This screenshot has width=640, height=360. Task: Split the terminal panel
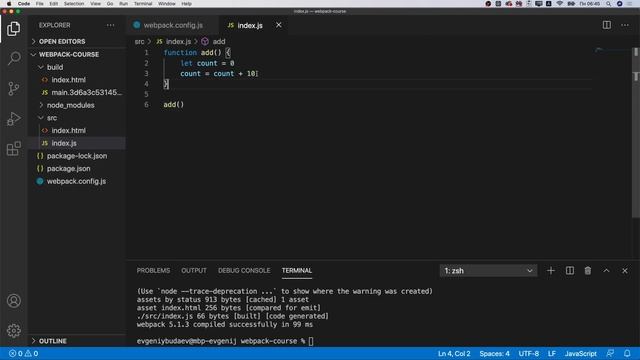569,271
